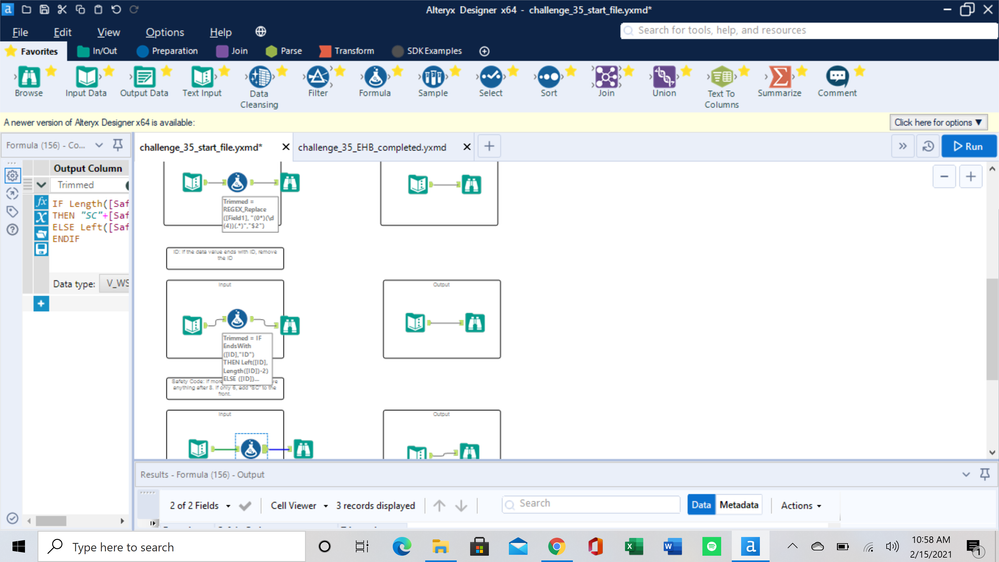Click the global tool search box
This screenshot has height=562, width=999.
tap(809, 31)
